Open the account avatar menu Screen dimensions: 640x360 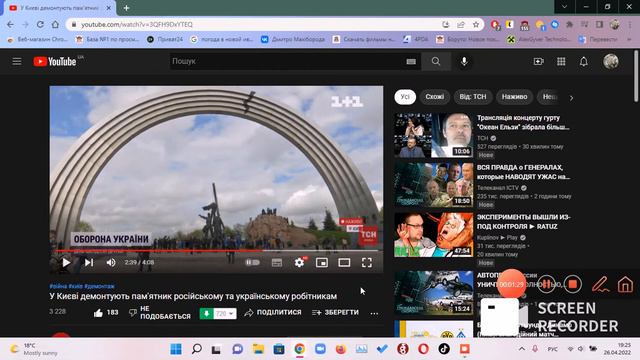tap(611, 61)
